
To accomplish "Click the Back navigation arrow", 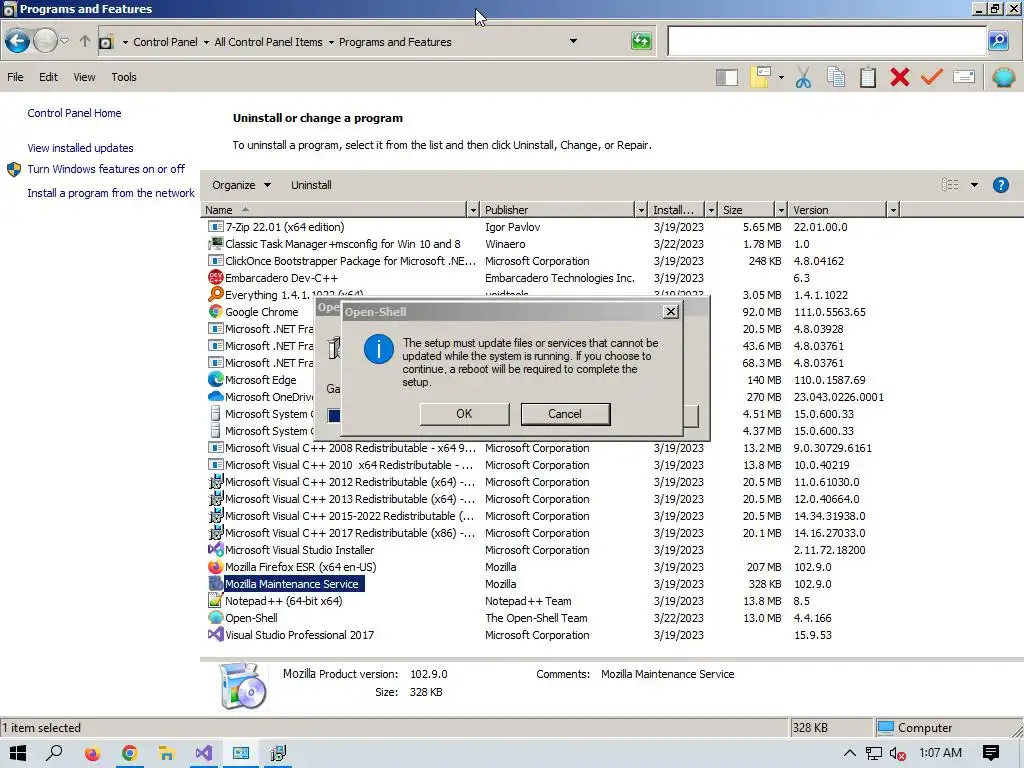I will (18, 42).
